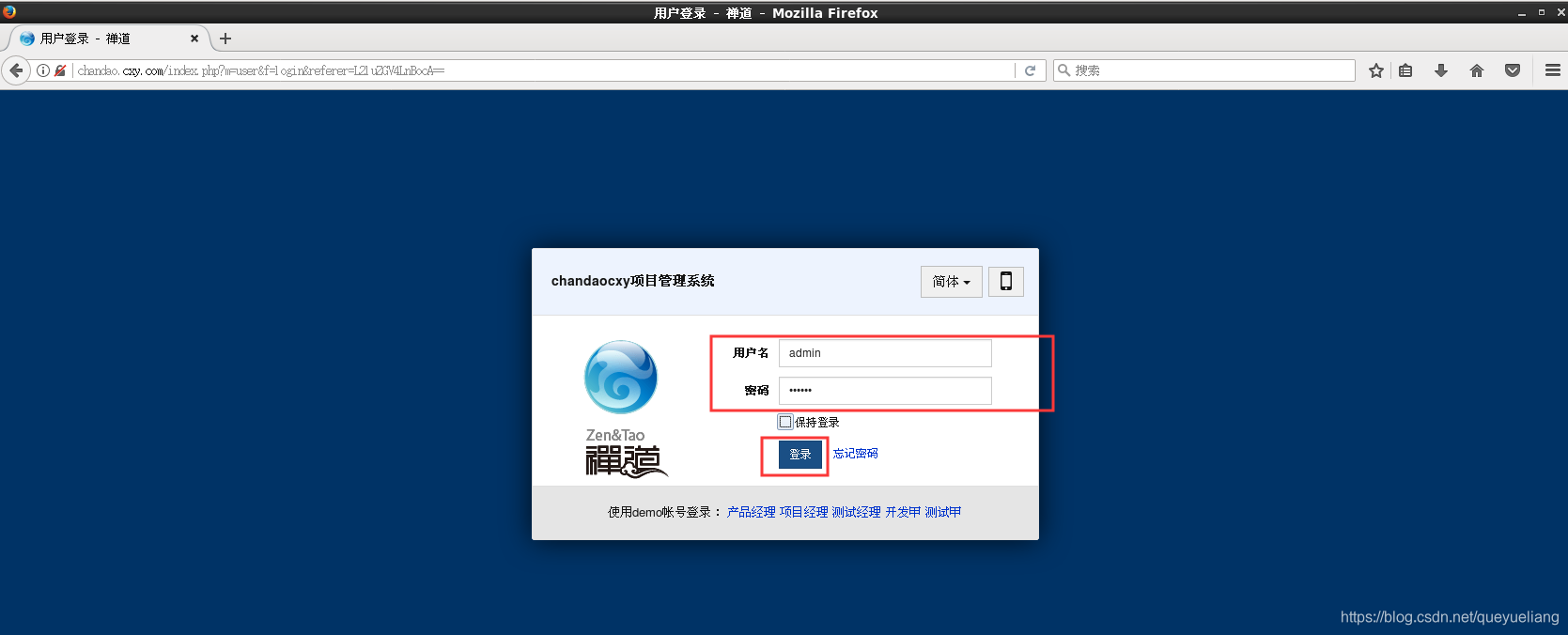Screen dimensions: 1568x635
Task: Click the 搜索 search box
Action: (x=1204, y=70)
